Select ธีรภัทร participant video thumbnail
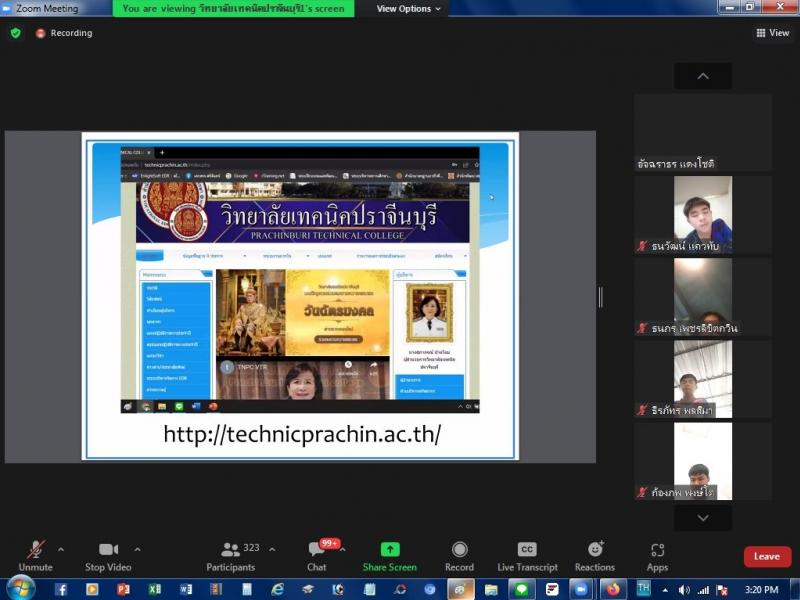 click(703, 379)
